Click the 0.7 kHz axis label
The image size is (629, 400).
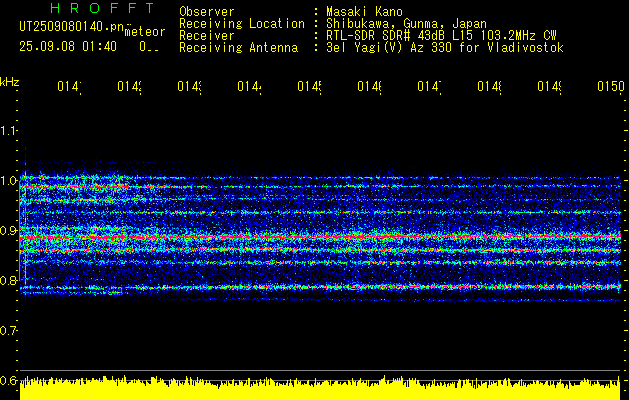pos(8,331)
